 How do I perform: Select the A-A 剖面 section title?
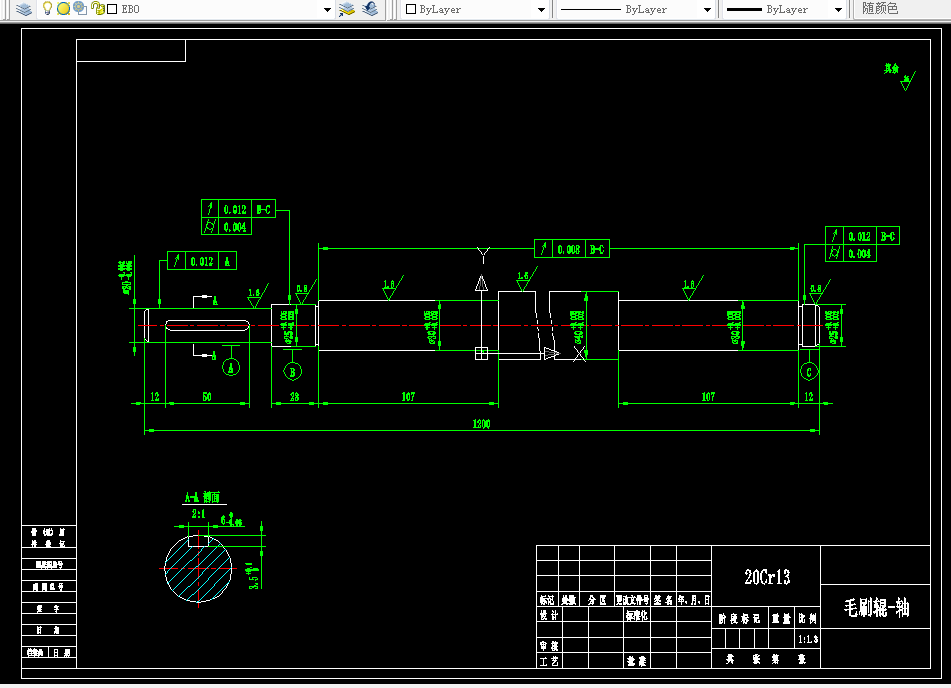click(x=203, y=497)
